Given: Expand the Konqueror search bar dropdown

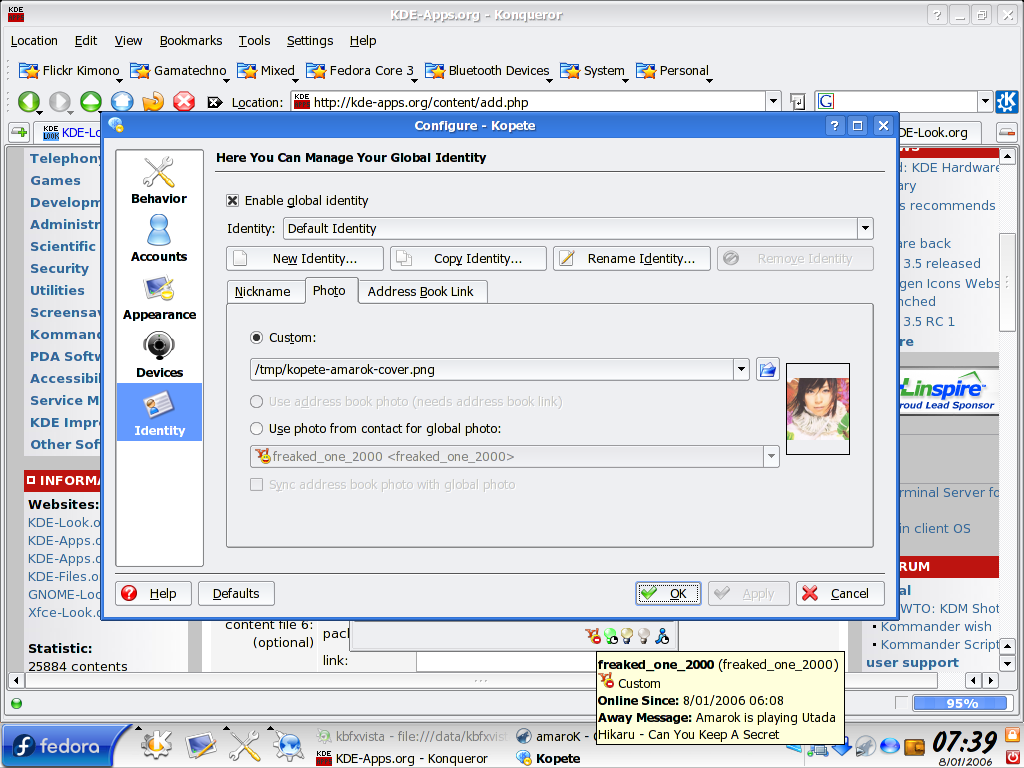Looking at the screenshot, I should tap(985, 102).
